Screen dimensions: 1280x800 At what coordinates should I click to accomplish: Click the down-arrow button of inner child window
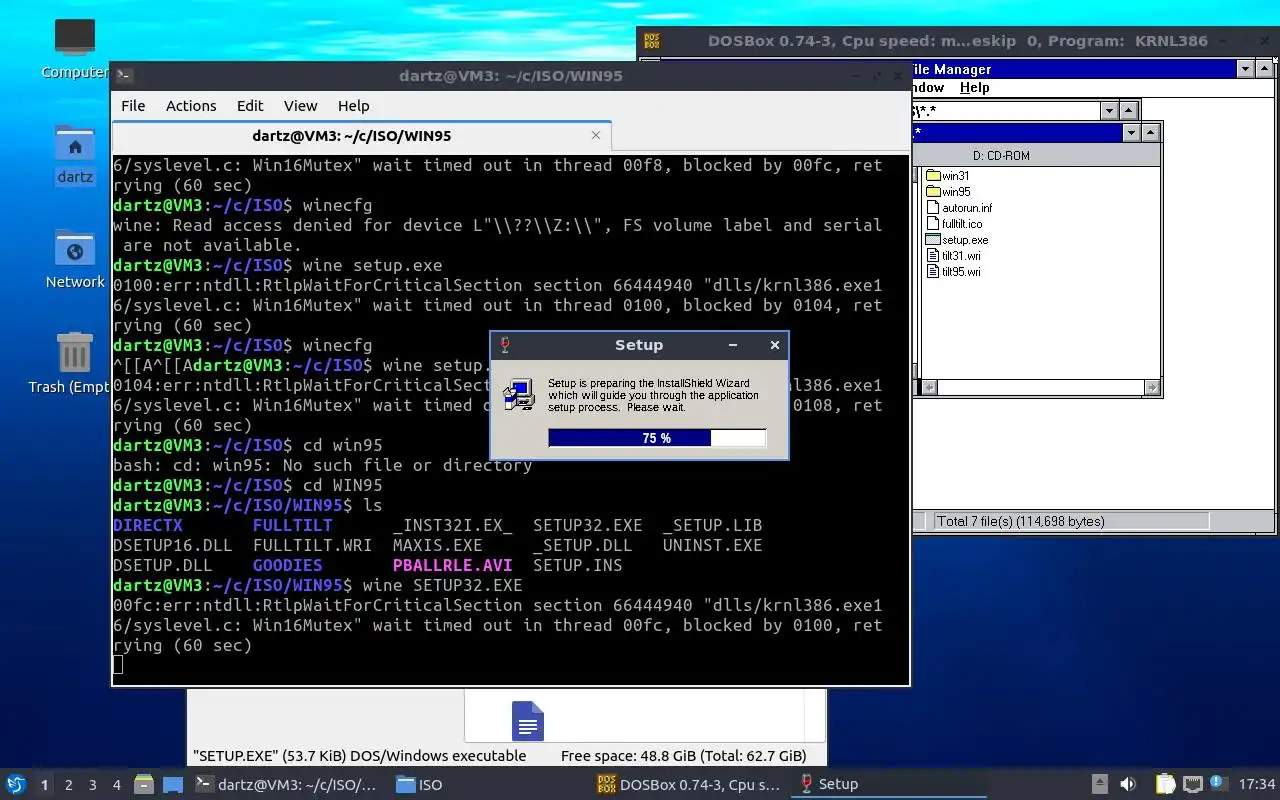[x=1131, y=133]
